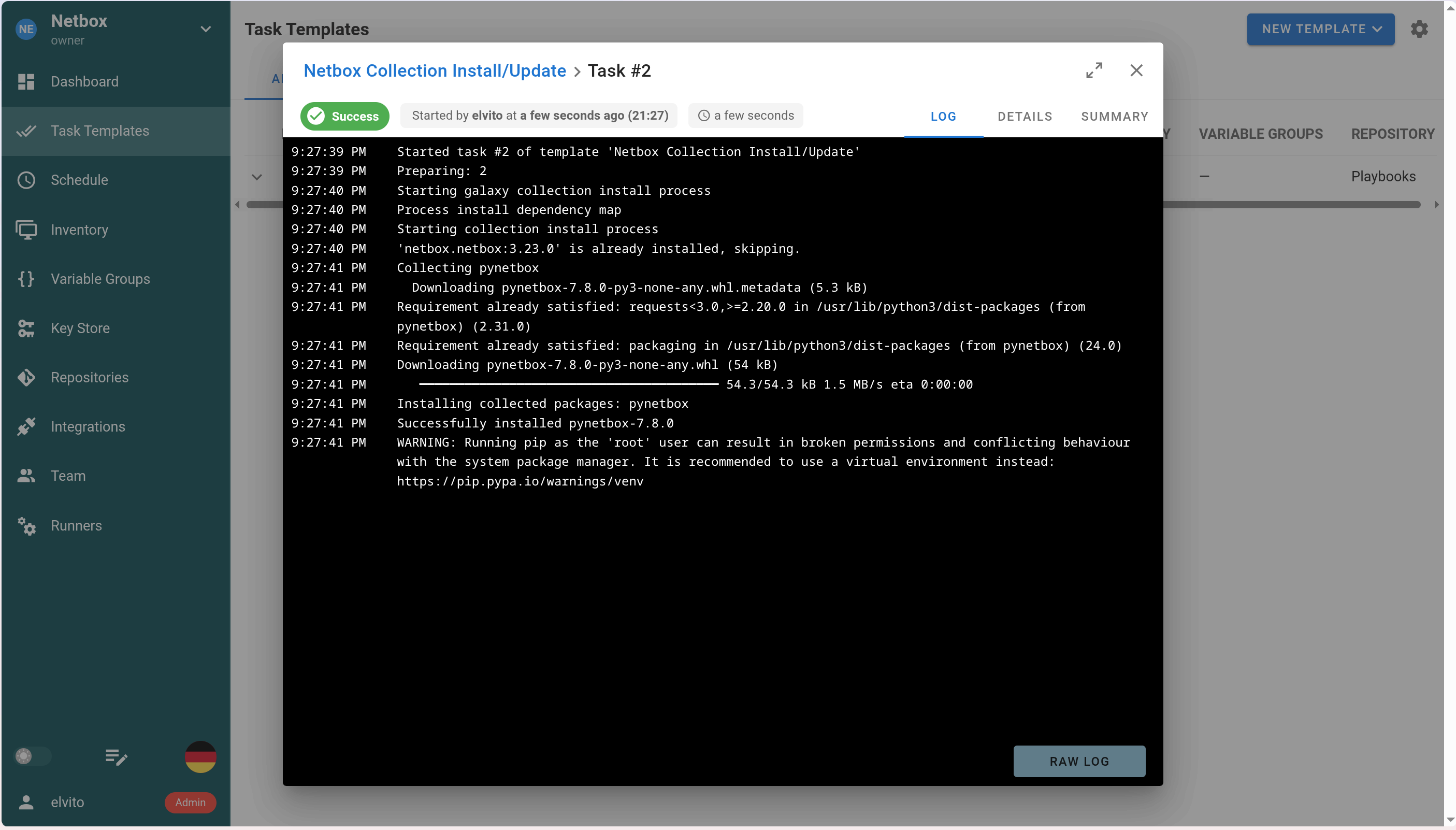Click the Repositories git icon
1456x830 pixels.
tap(26, 377)
